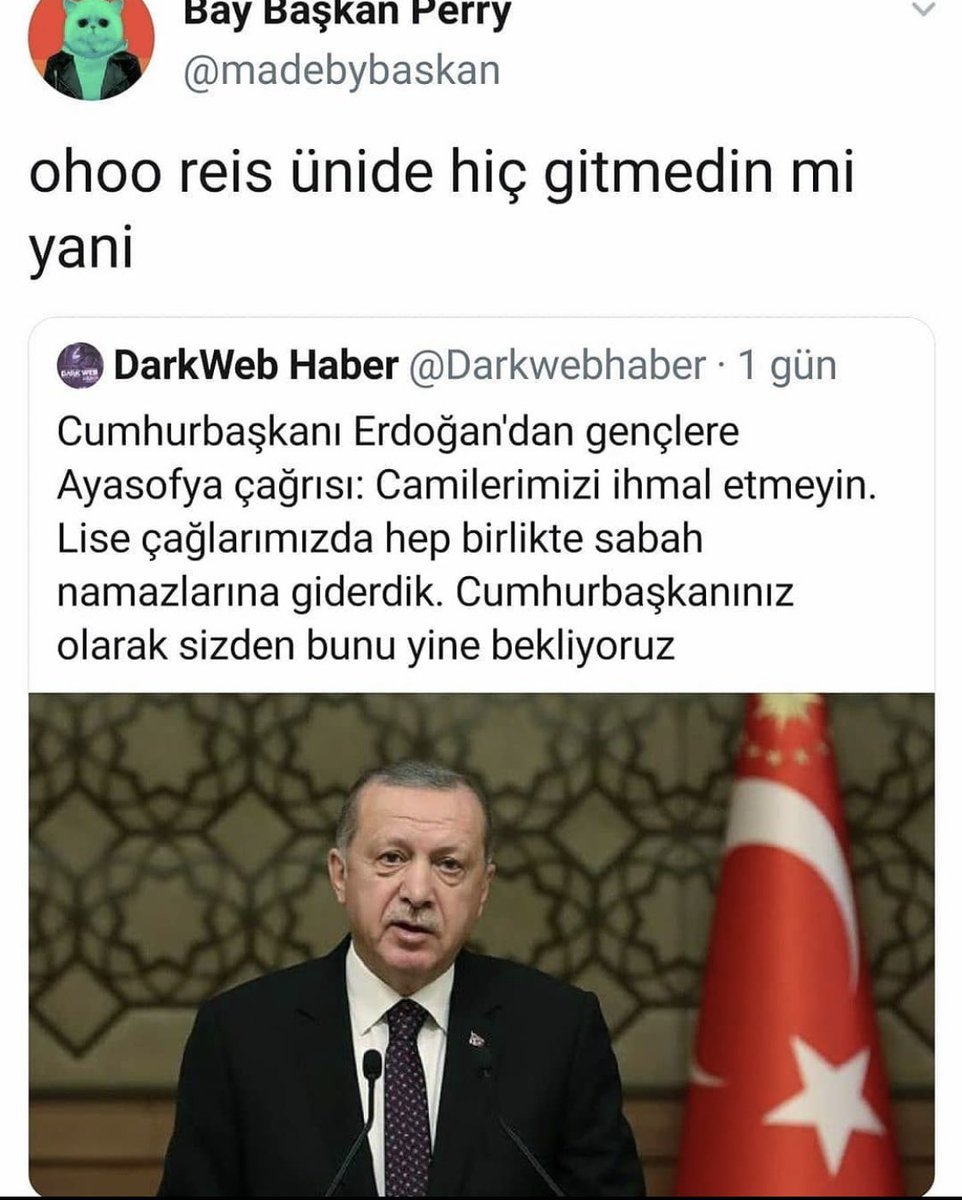The image size is (962, 1200).
Task: Click the 'ohoo reis ünide' tweet text
Action: pyautogui.click(x=443, y=172)
